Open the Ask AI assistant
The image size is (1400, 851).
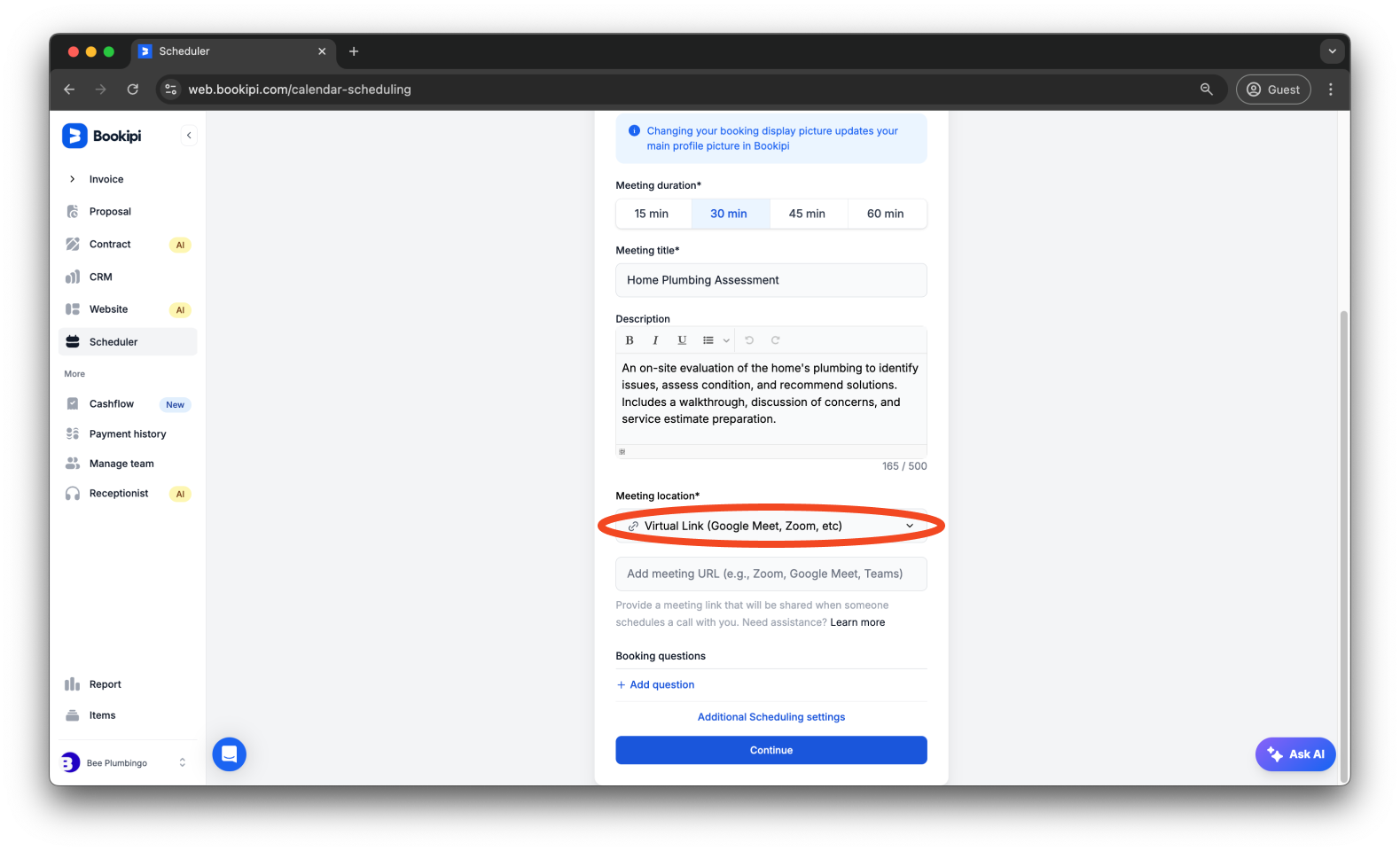pyautogui.click(x=1295, y=754)
